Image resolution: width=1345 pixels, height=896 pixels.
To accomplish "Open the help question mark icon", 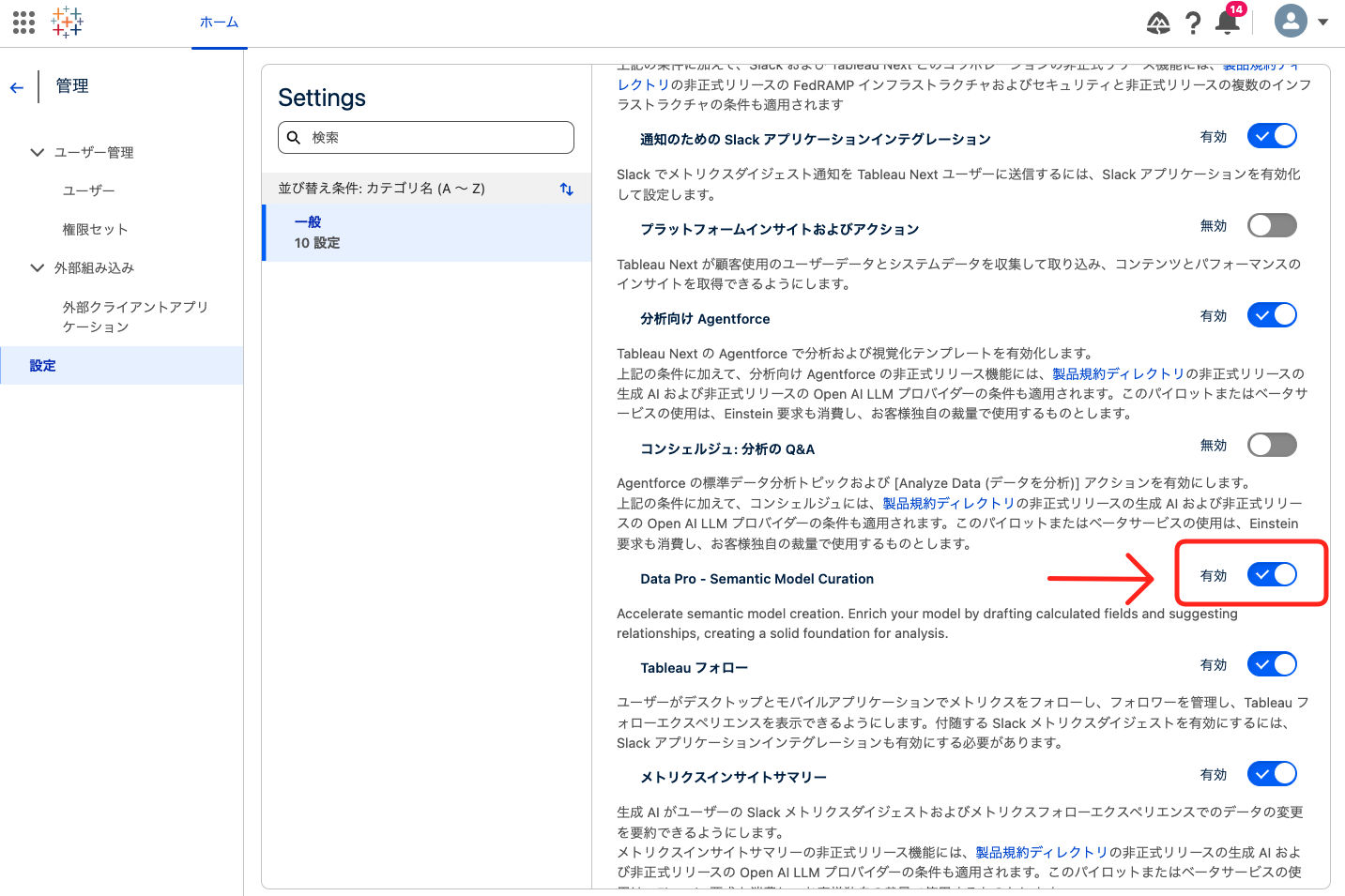I will [x=1193, y=23].
